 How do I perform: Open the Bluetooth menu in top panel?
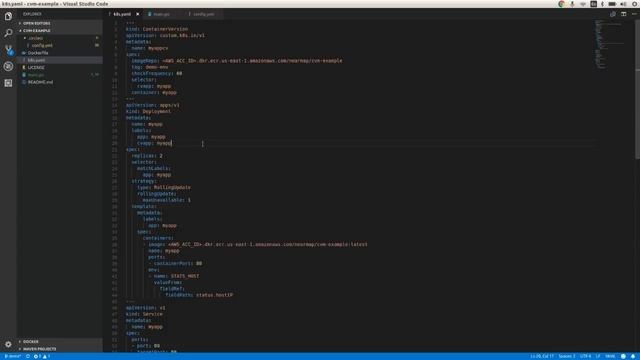602,4
